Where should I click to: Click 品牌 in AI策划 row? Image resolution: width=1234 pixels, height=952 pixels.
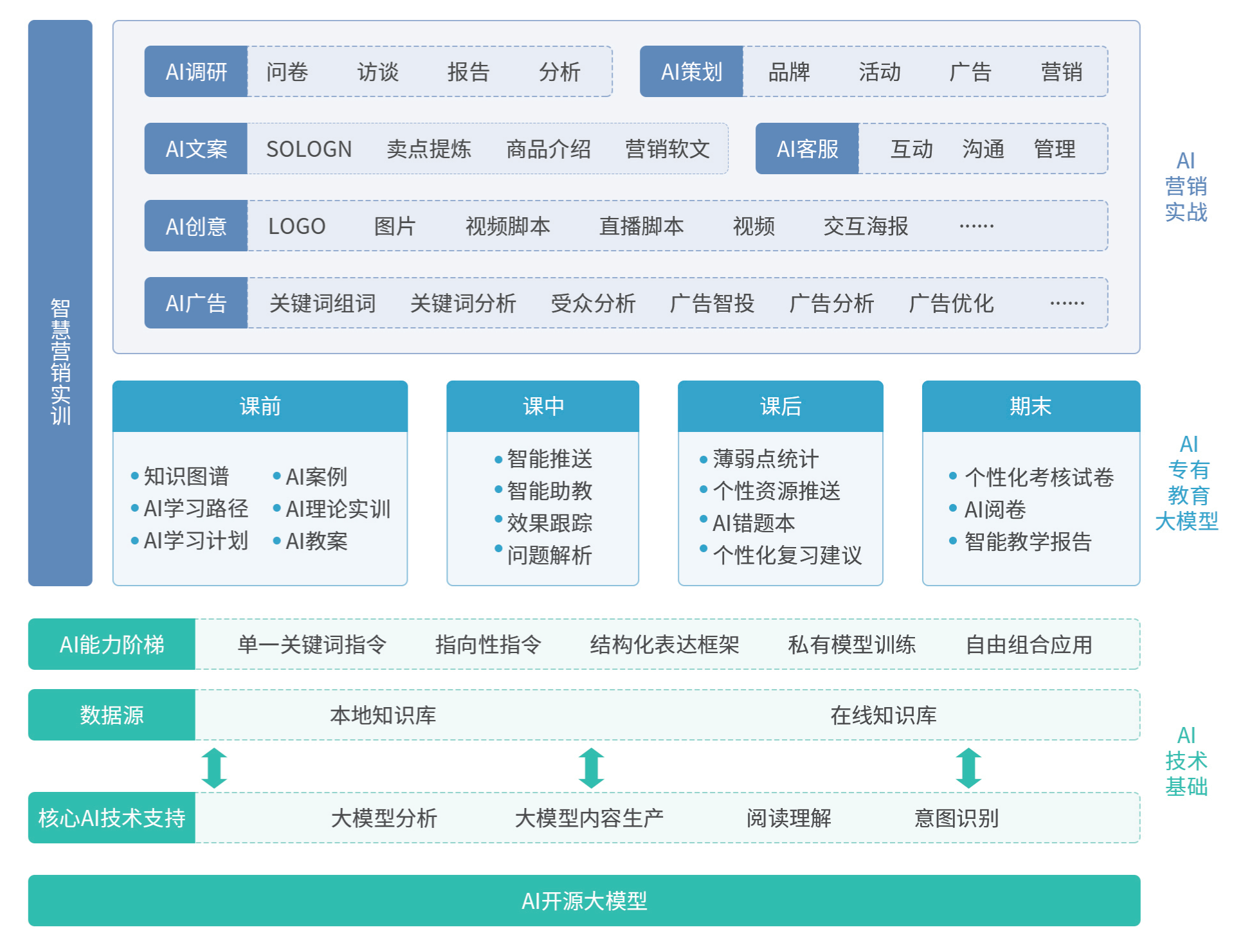click(x=789, y=72)
